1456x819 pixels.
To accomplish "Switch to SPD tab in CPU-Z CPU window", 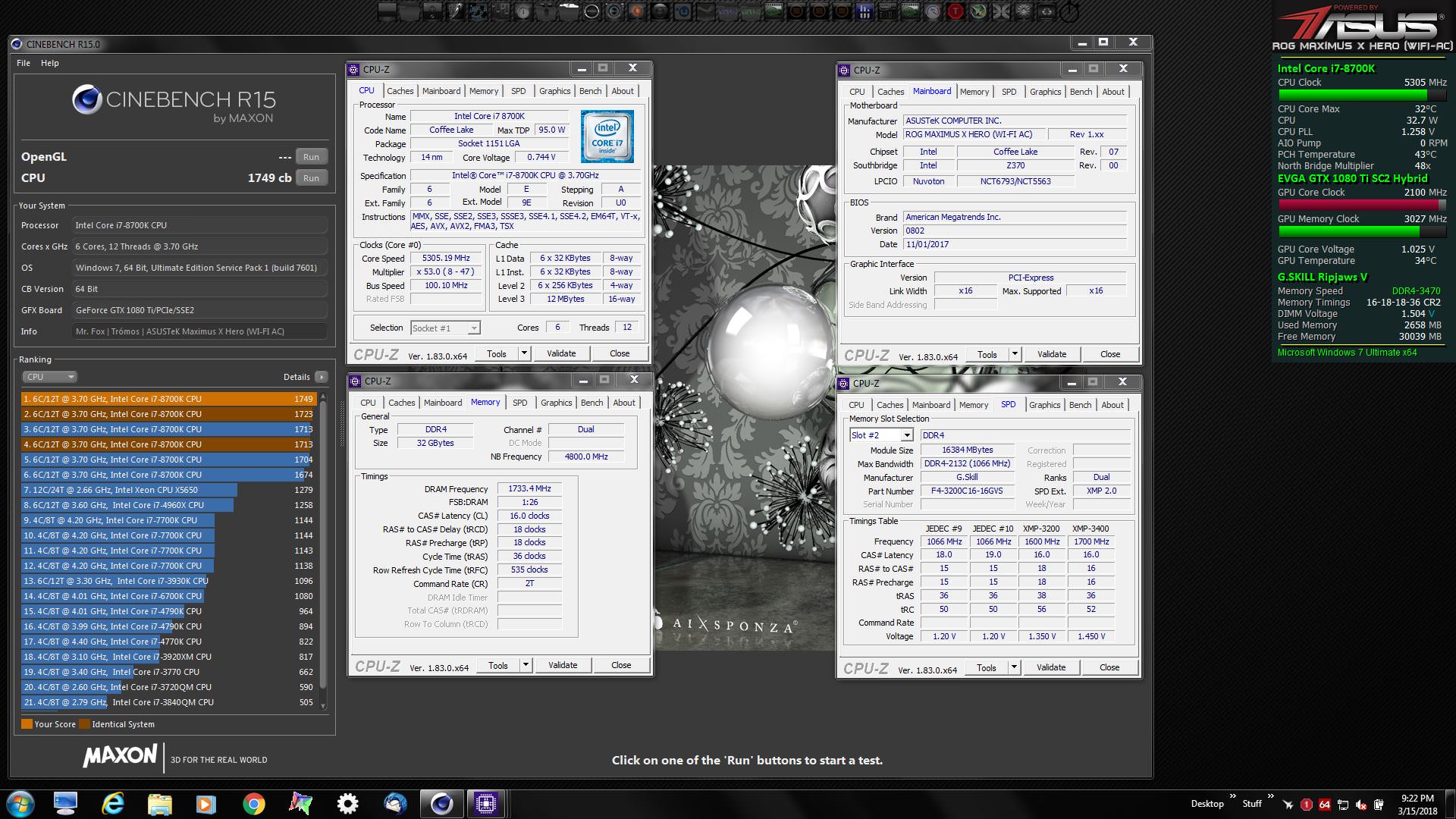I will [x=519, y=91].
